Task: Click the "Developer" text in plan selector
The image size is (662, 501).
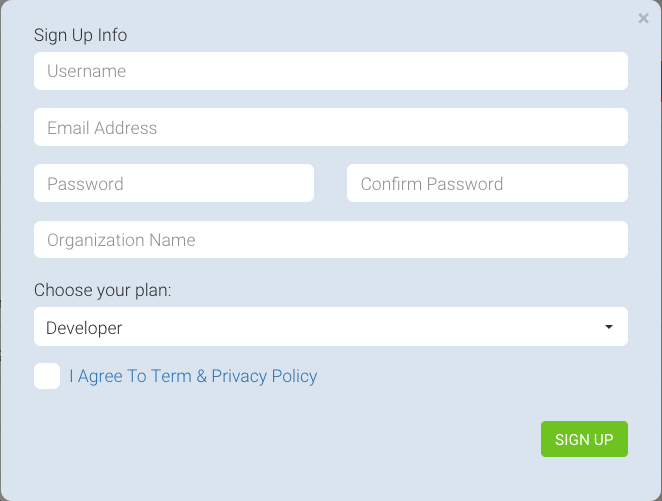Action: pyautogui.click(x=84, y=328)
